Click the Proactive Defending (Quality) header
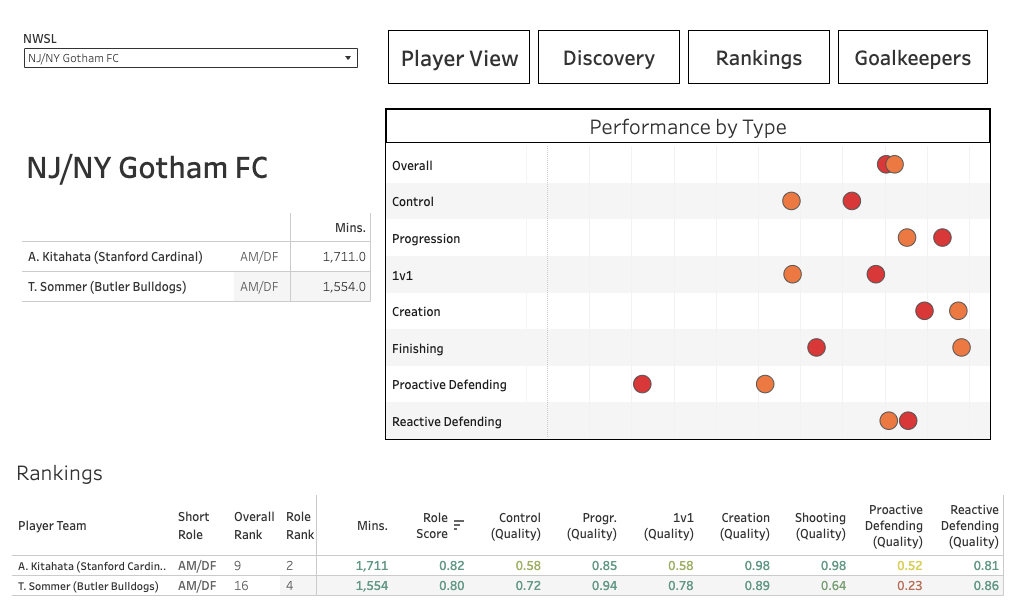Viewport: 1028px width, 608px height. tap(894, 525)
